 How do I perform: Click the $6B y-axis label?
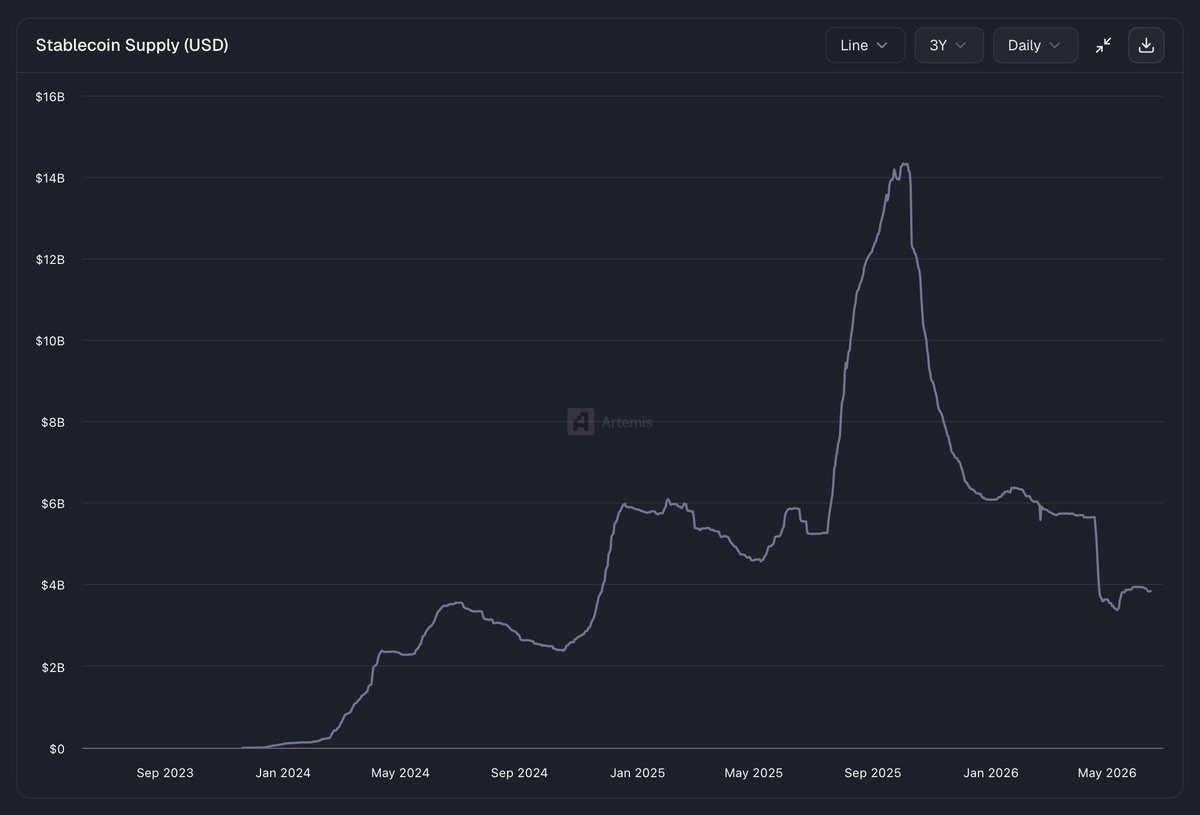point(52,503)
